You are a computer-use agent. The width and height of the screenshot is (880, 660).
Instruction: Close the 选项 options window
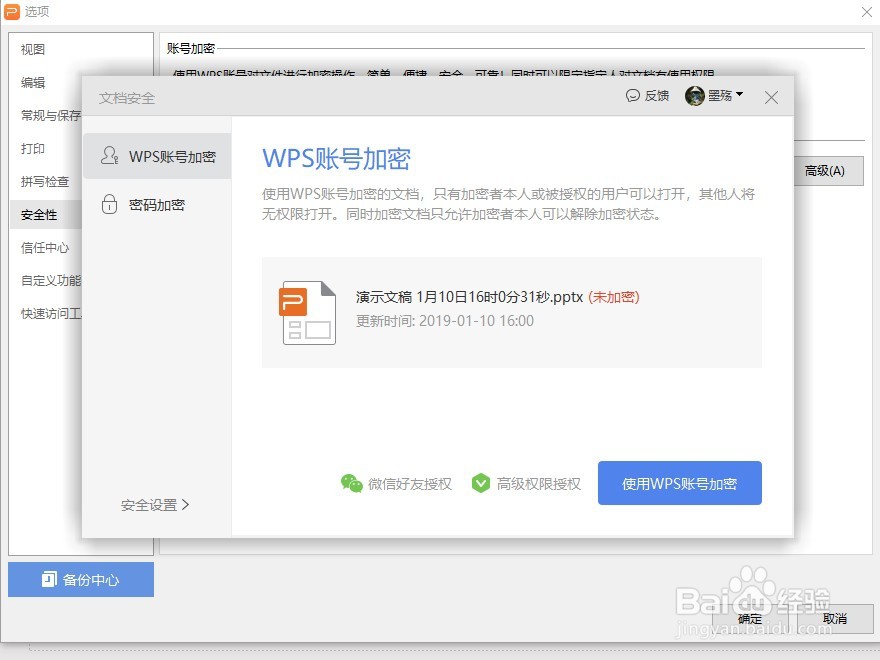[x=867, y=12]
